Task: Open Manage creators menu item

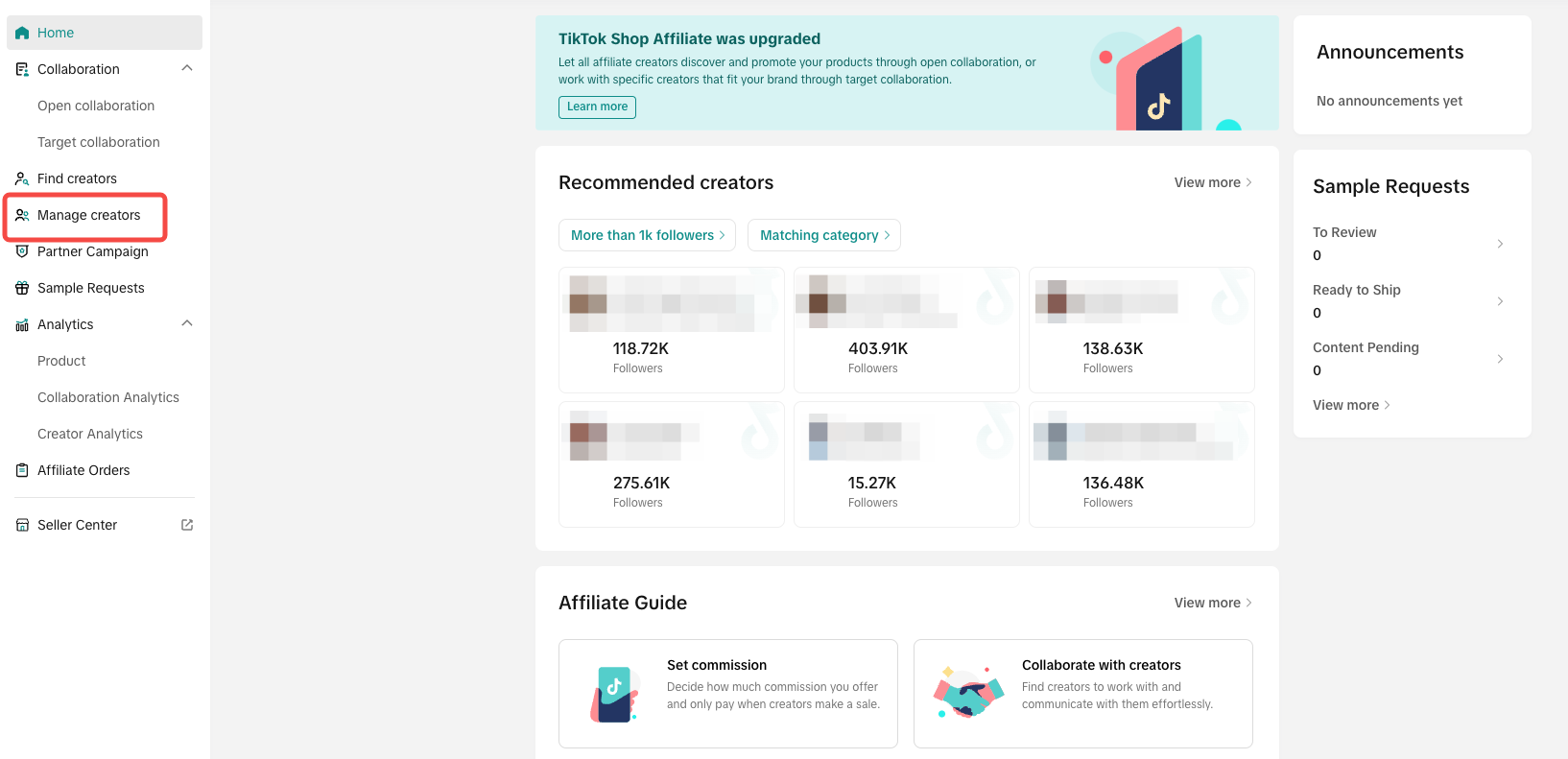Action: coord(88,215)
